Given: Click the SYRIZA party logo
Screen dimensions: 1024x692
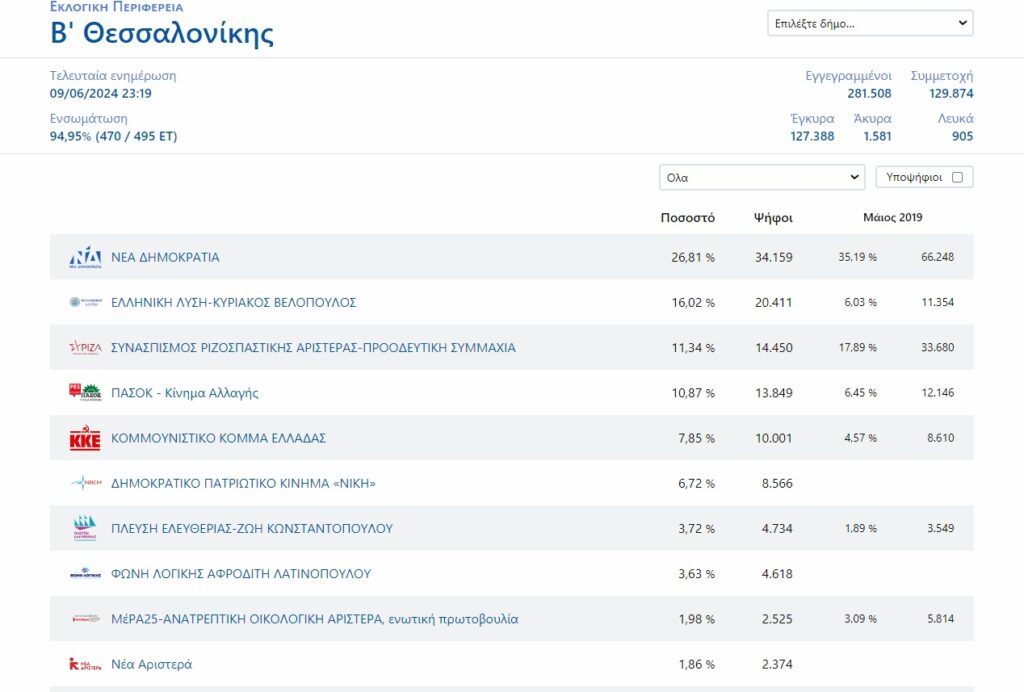Looking at the screenshot, I should (x=86, y=347).
